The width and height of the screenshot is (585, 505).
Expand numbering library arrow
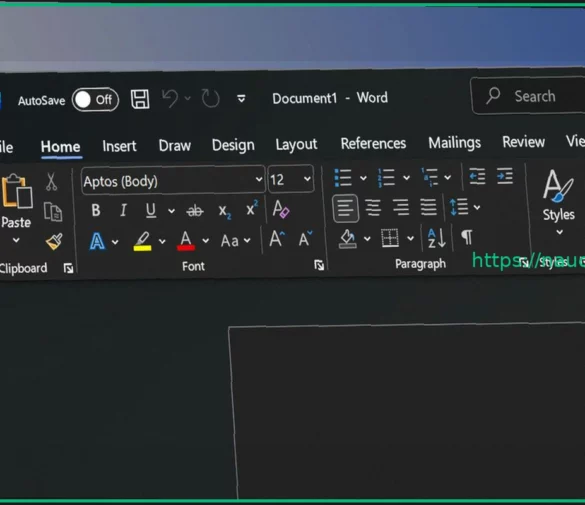tap(406, 178)
